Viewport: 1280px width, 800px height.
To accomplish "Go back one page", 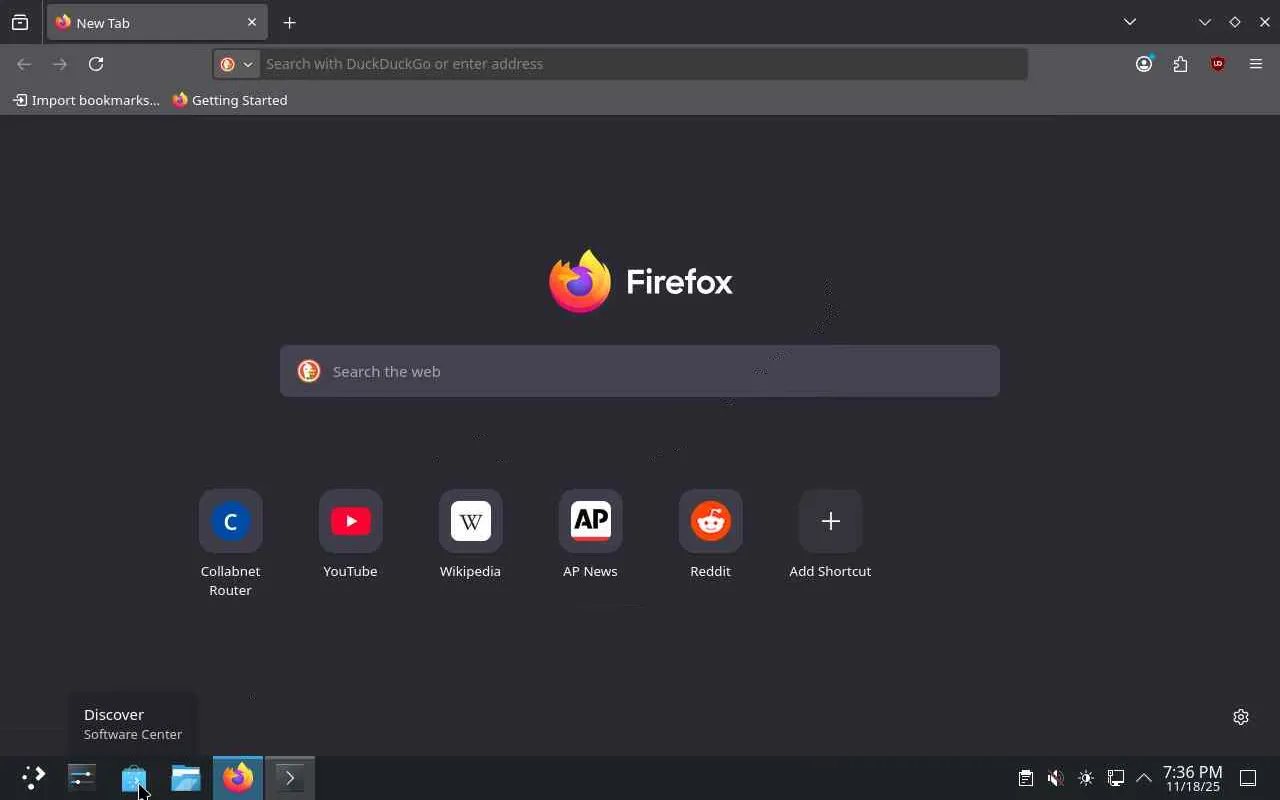I will tap(24, 64).
